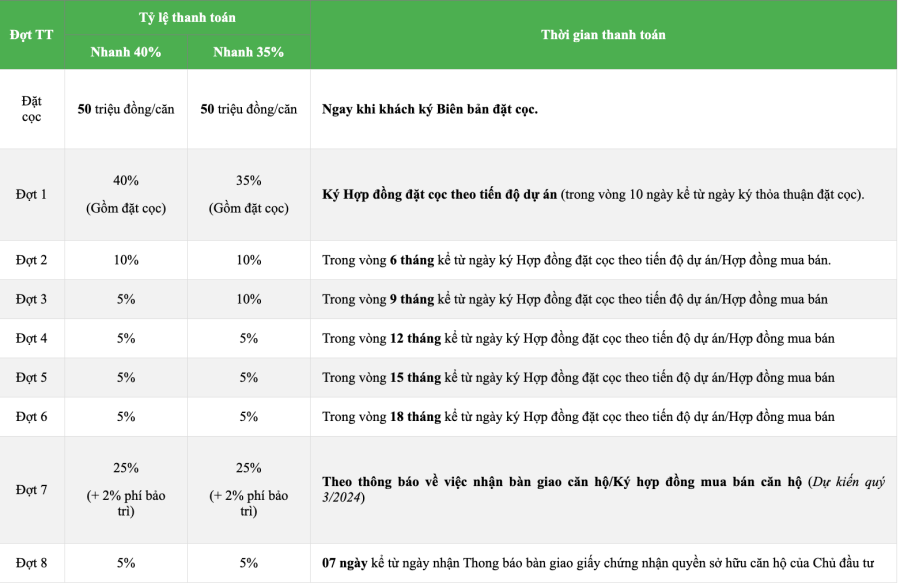Select the "Đợt 3" row label

[32, 299]
